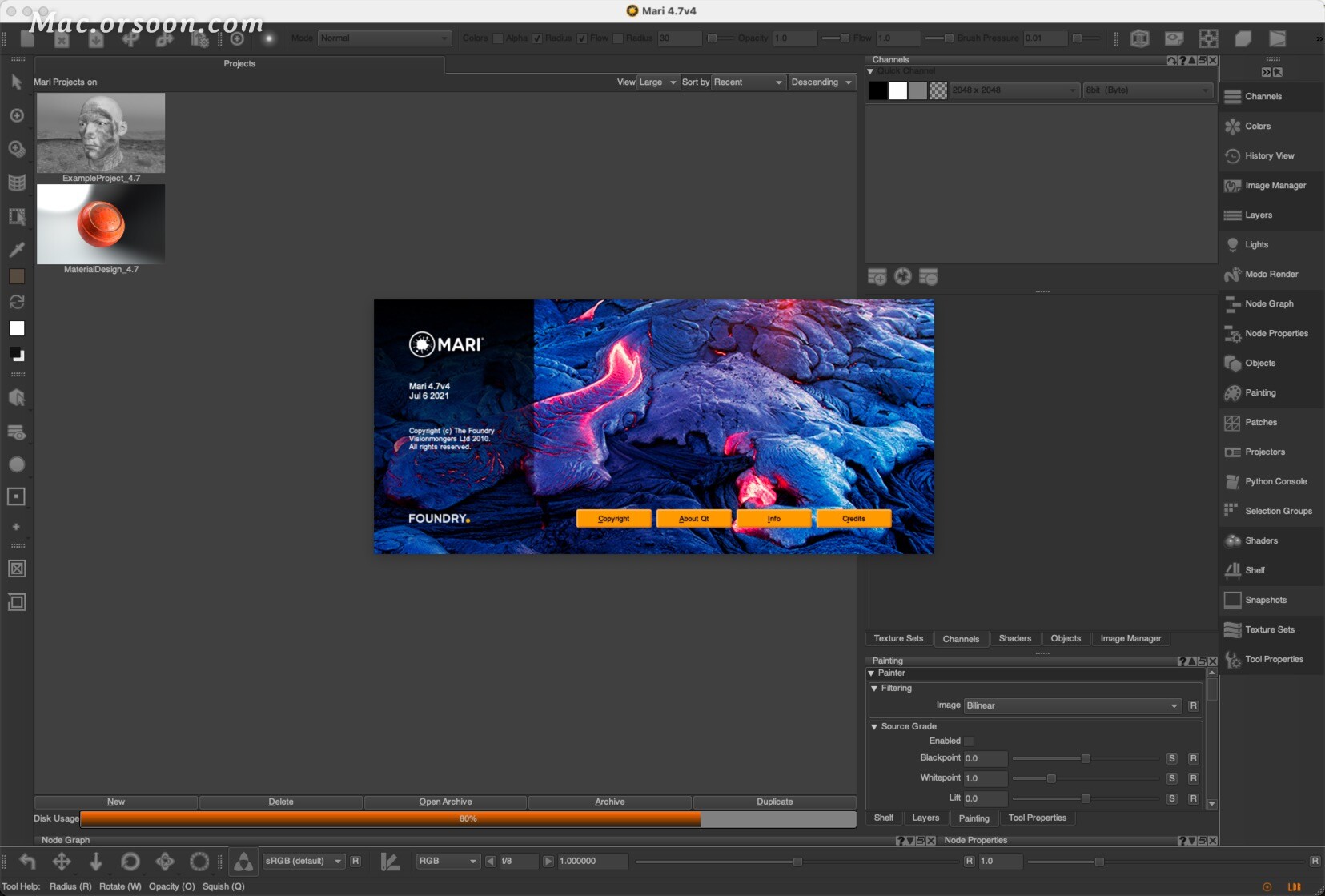This screenshot has width=1325, height=896.
Task: Click the About Qt button
Action: [x=694, y=519]
